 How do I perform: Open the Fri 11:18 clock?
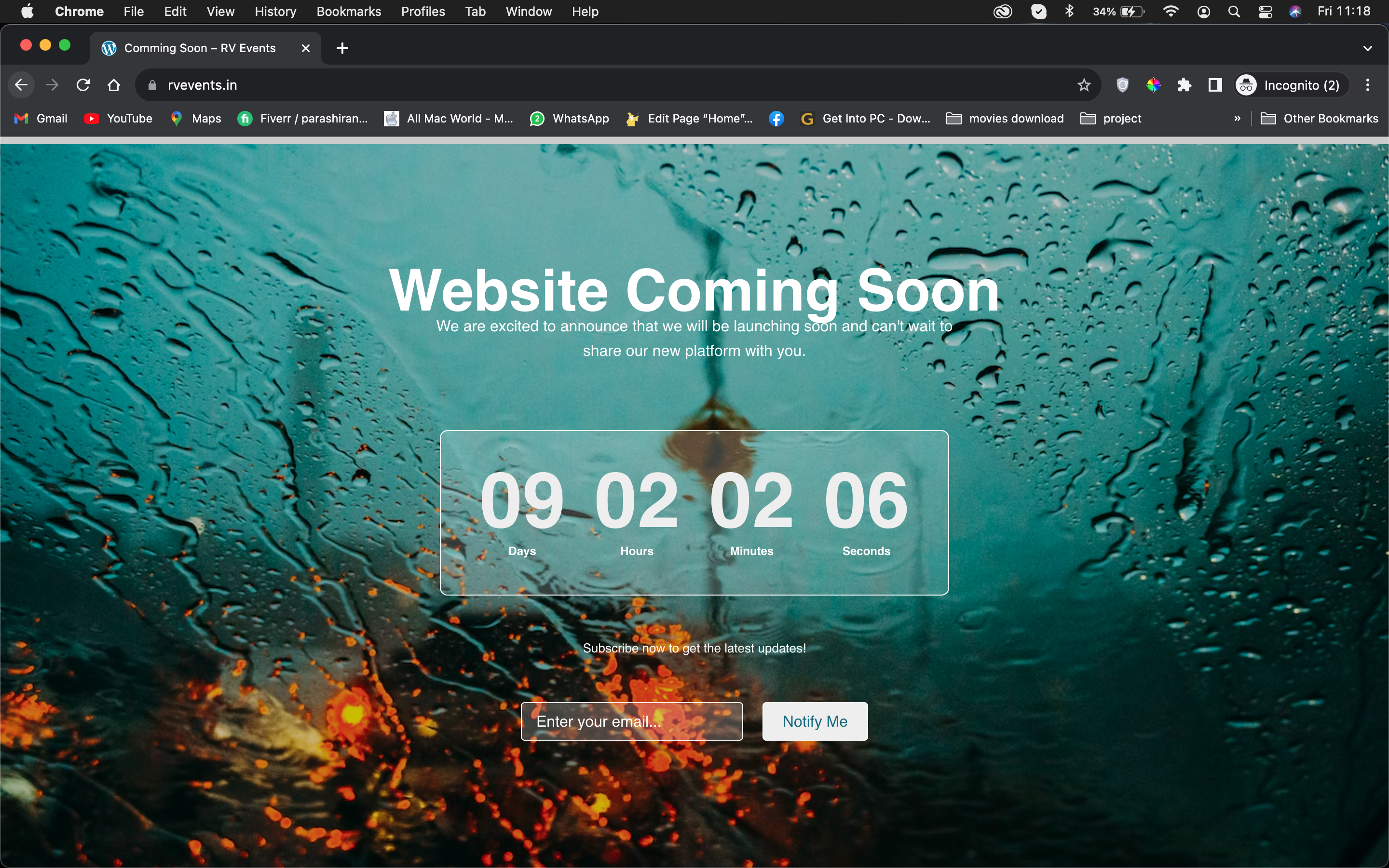tap(1344, 12)
